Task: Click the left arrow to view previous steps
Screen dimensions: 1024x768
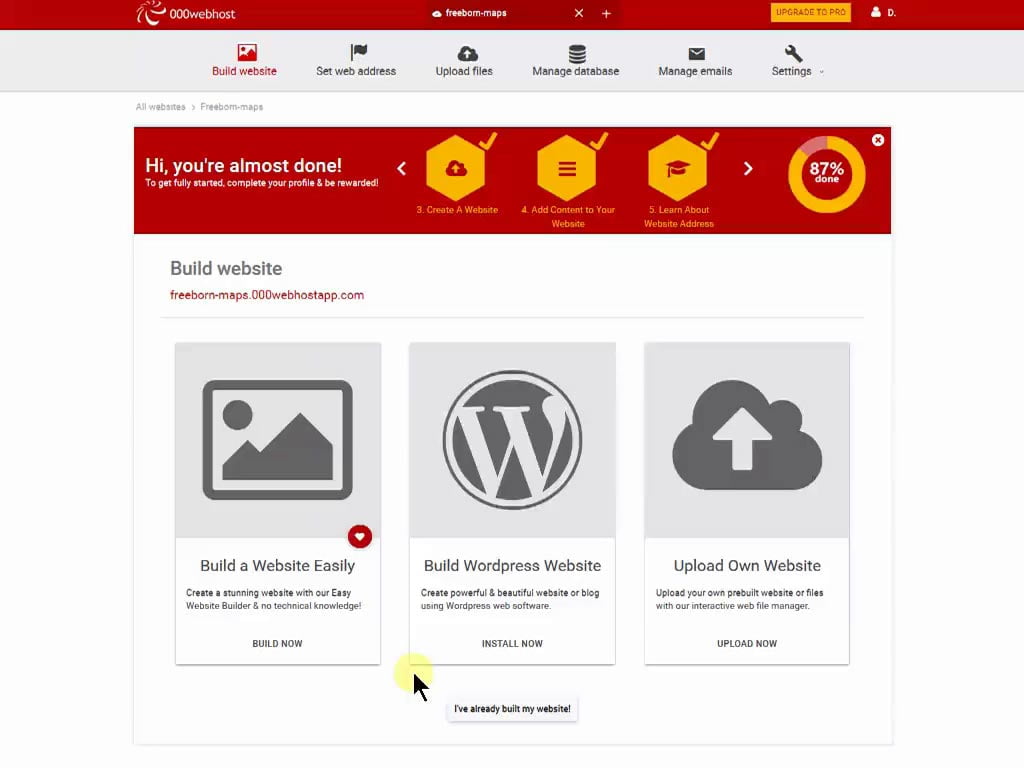Action: click(402, 169)
